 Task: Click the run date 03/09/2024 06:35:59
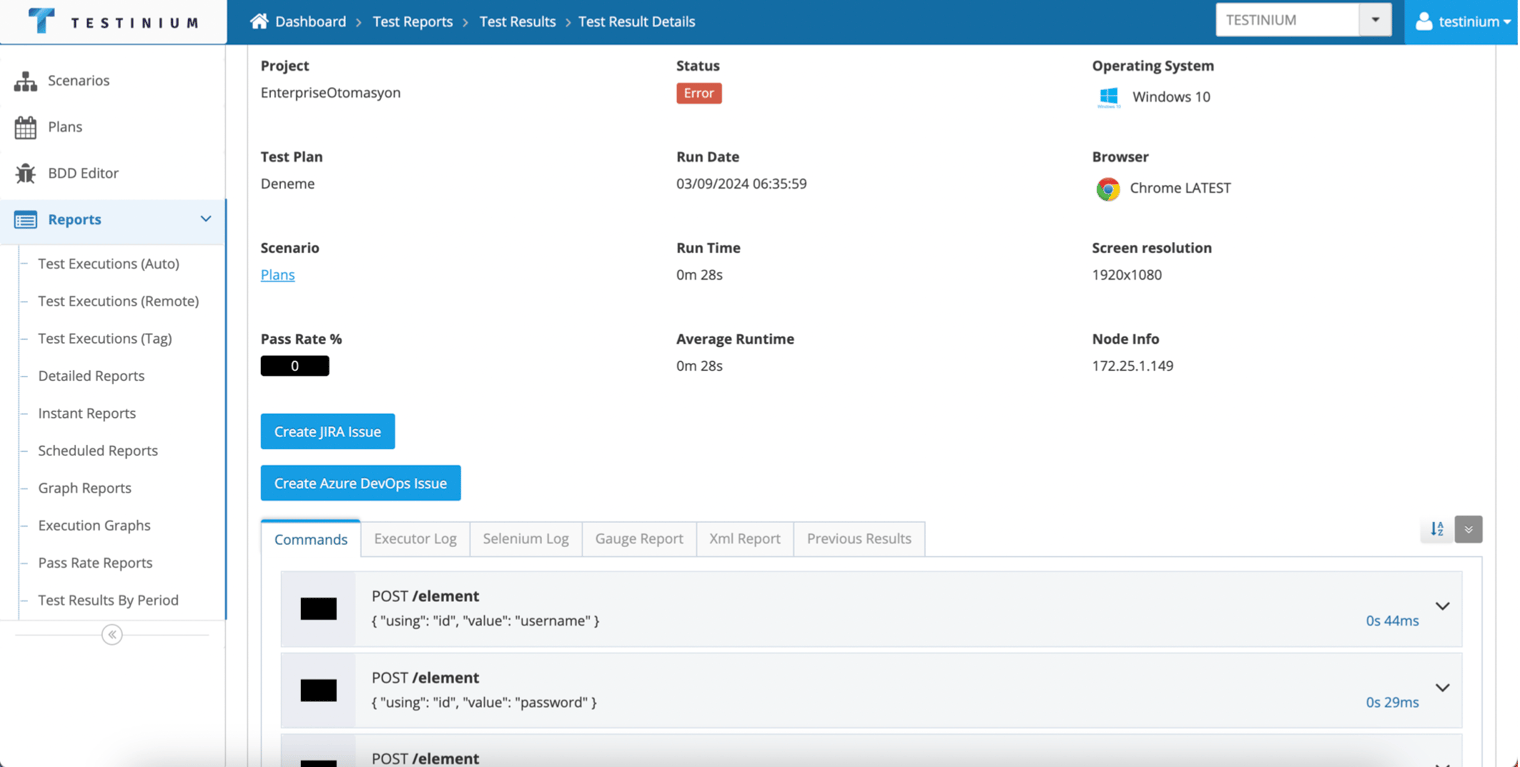742,184
